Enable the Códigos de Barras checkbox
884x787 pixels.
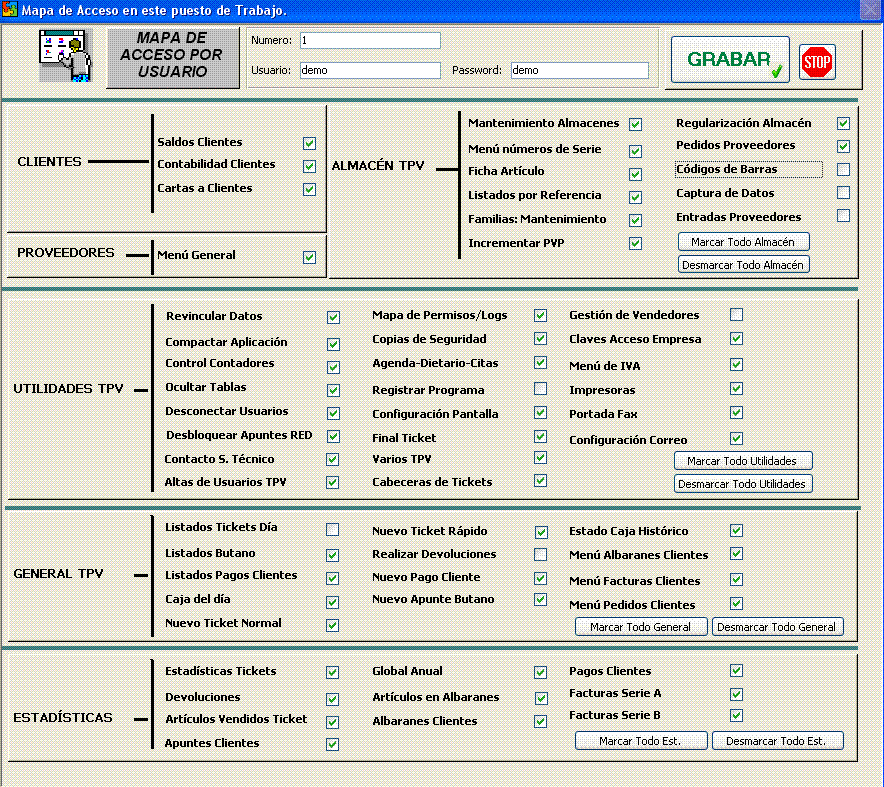click(x=843, y=169)
